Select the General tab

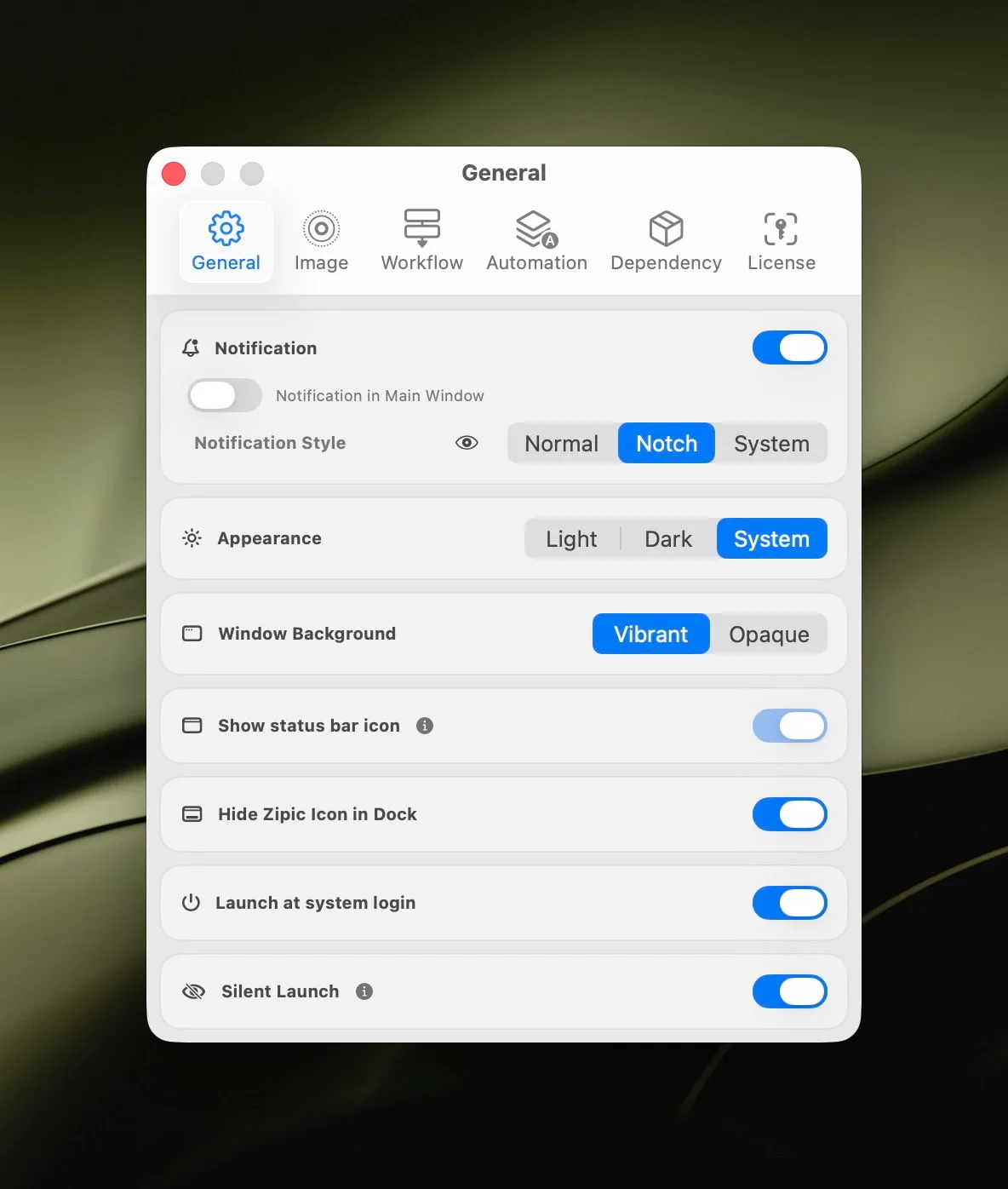(x=226, y=242)
